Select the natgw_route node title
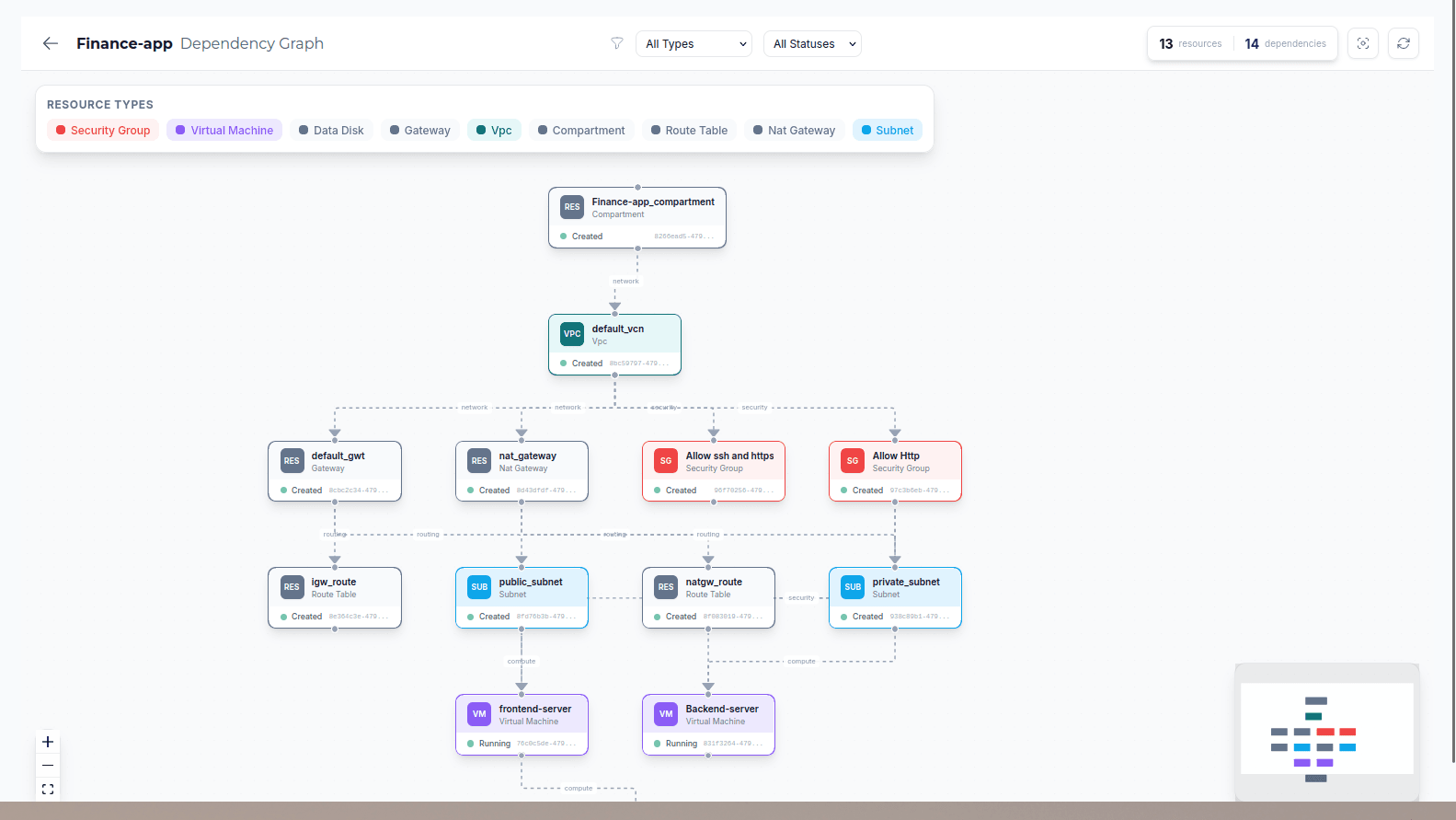The image size is (1456, 820). click(714, 582)
